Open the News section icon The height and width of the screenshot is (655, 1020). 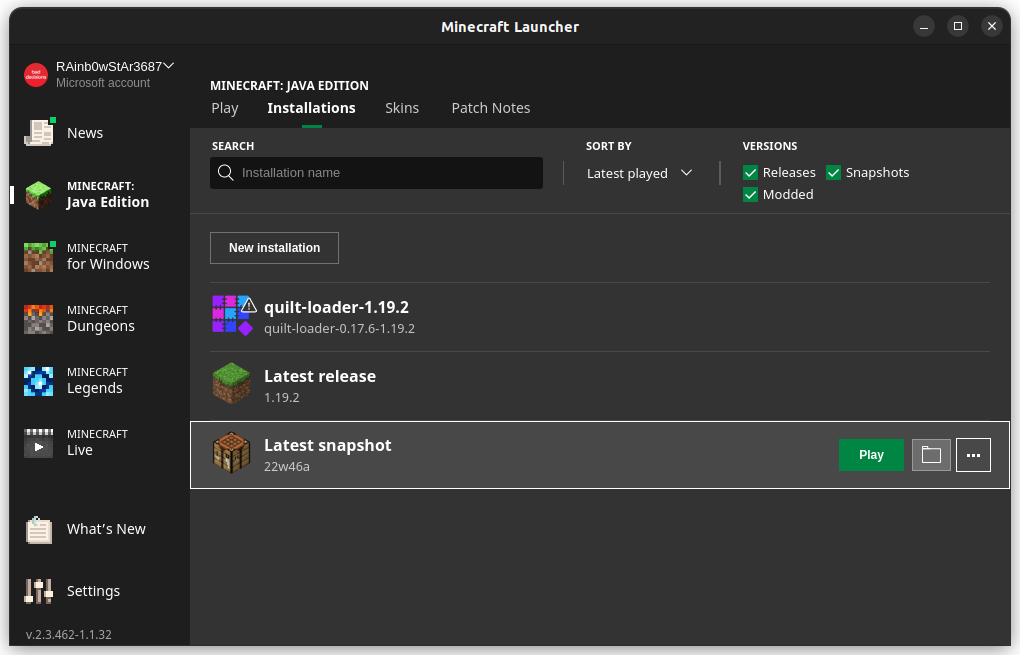(39, 133)
